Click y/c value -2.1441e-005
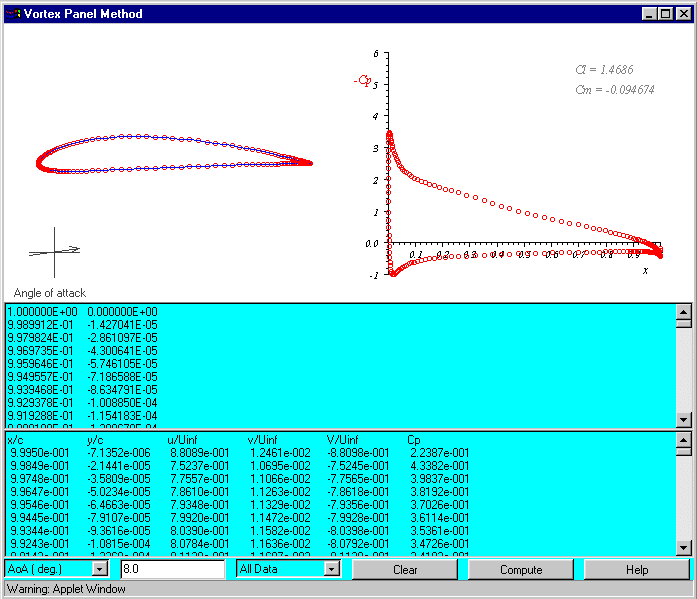 point(119,466)
